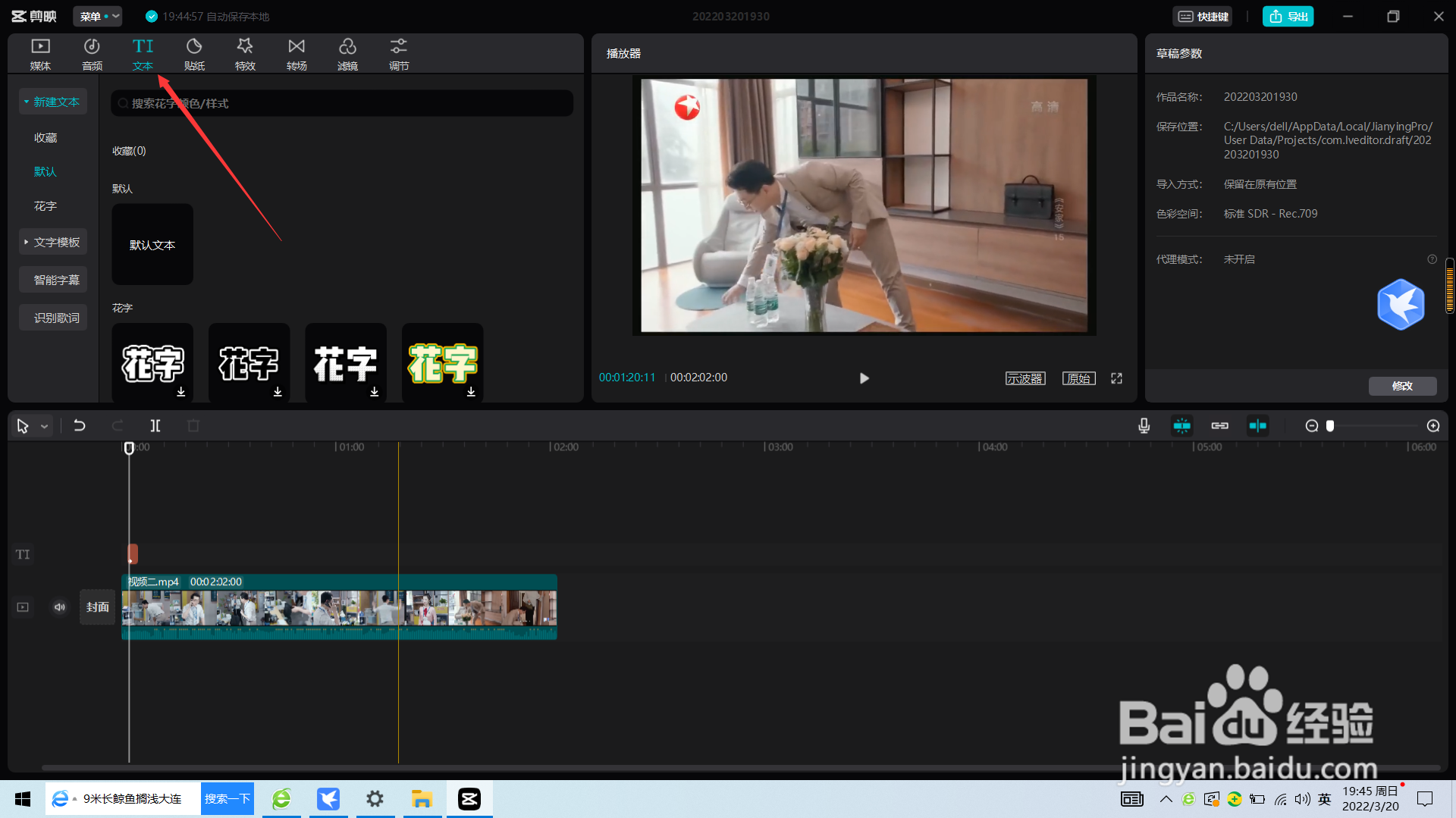The height and width of the screenshot is (818, 1456).
Task: Select the yellow-green 花字 style thumbnail
Action: (x=443, y=362)
